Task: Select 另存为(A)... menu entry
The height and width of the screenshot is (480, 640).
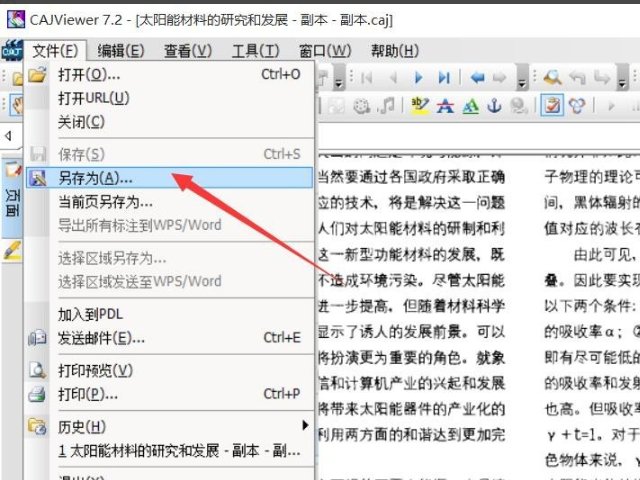Action: pyautogui.click(x=169, y=178)
